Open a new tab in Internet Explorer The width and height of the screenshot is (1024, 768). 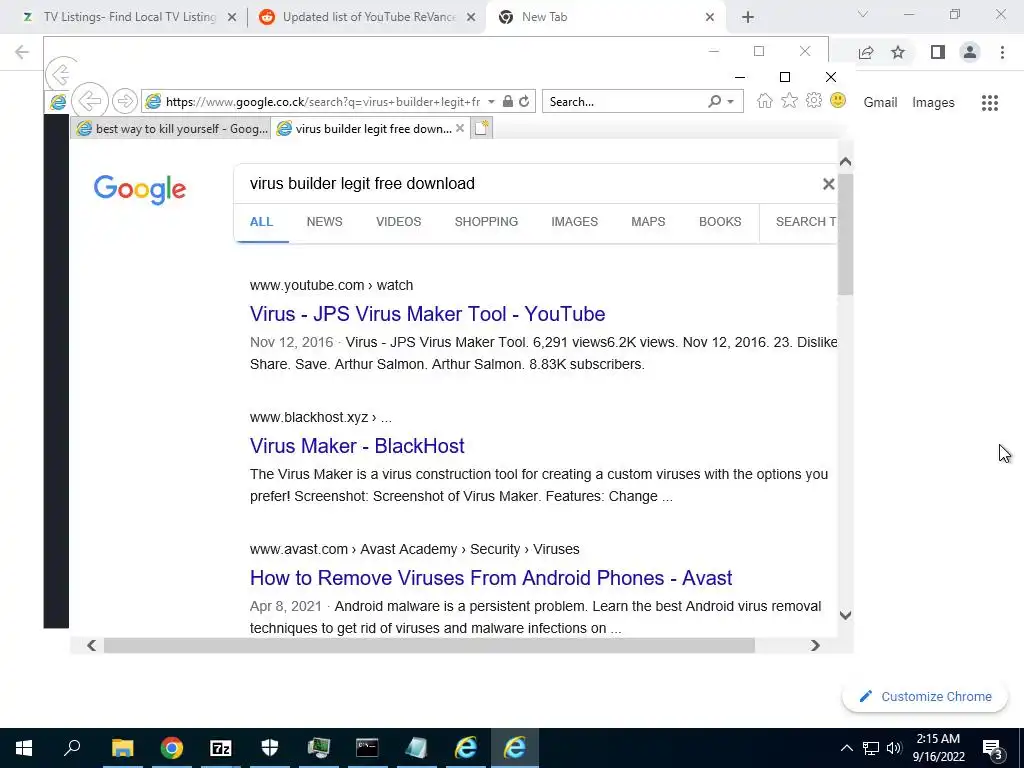click(481, 128)
